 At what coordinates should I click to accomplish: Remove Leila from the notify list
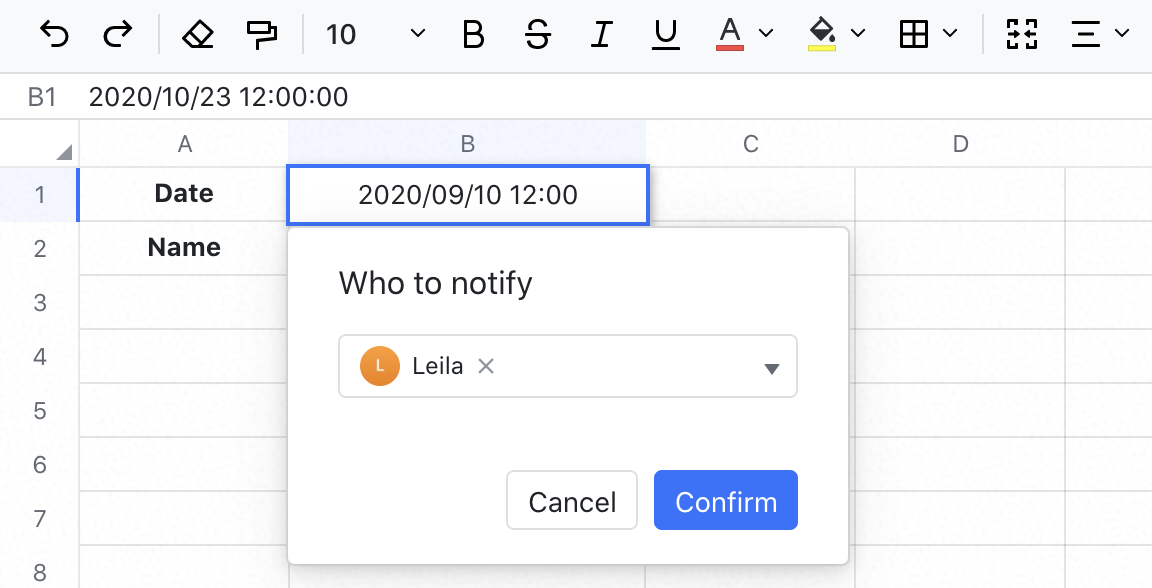(x=485, y=366)
